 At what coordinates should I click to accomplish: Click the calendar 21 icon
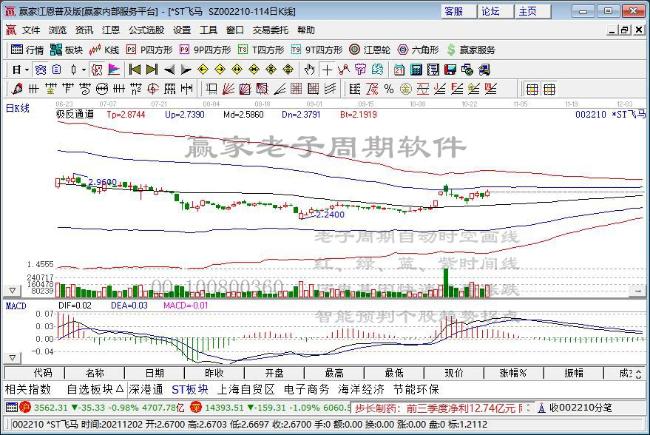click(x=399, y=70)
